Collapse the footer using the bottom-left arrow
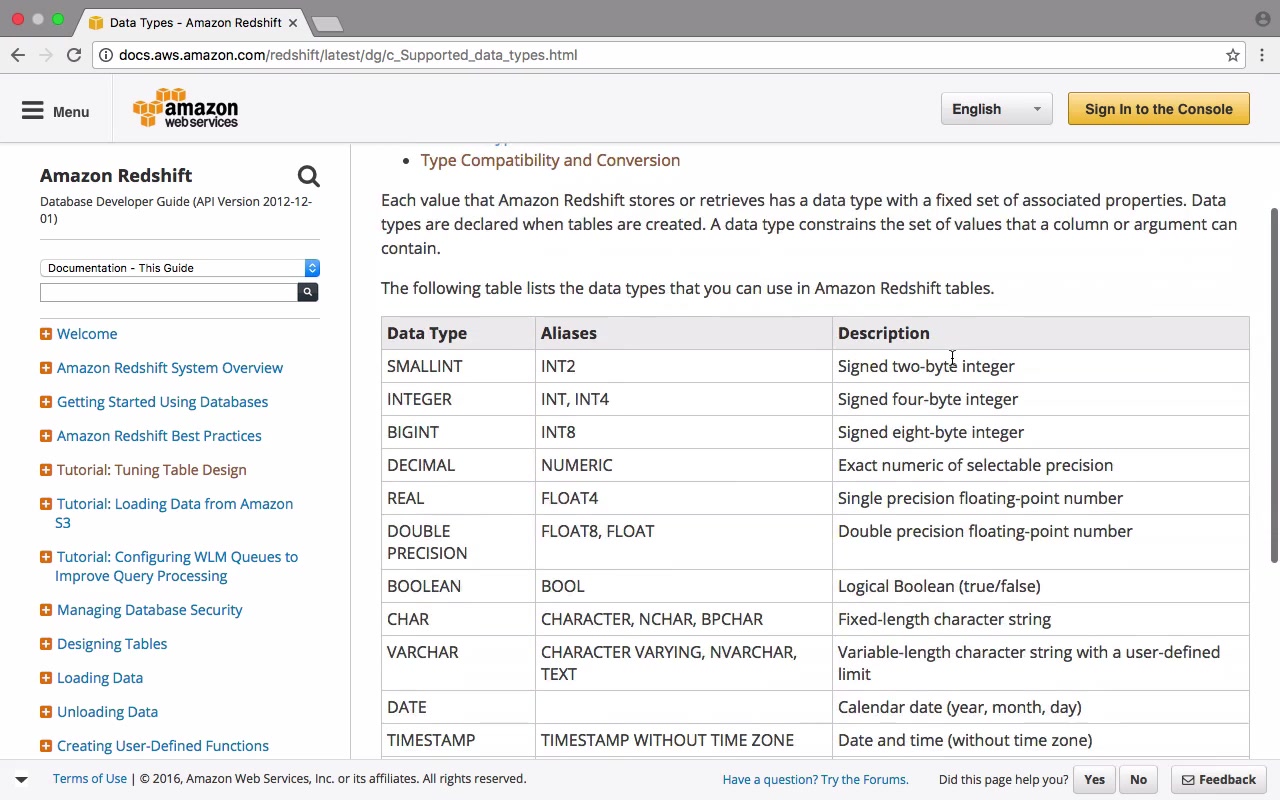 pyautogui.click(x=21, y=779)
